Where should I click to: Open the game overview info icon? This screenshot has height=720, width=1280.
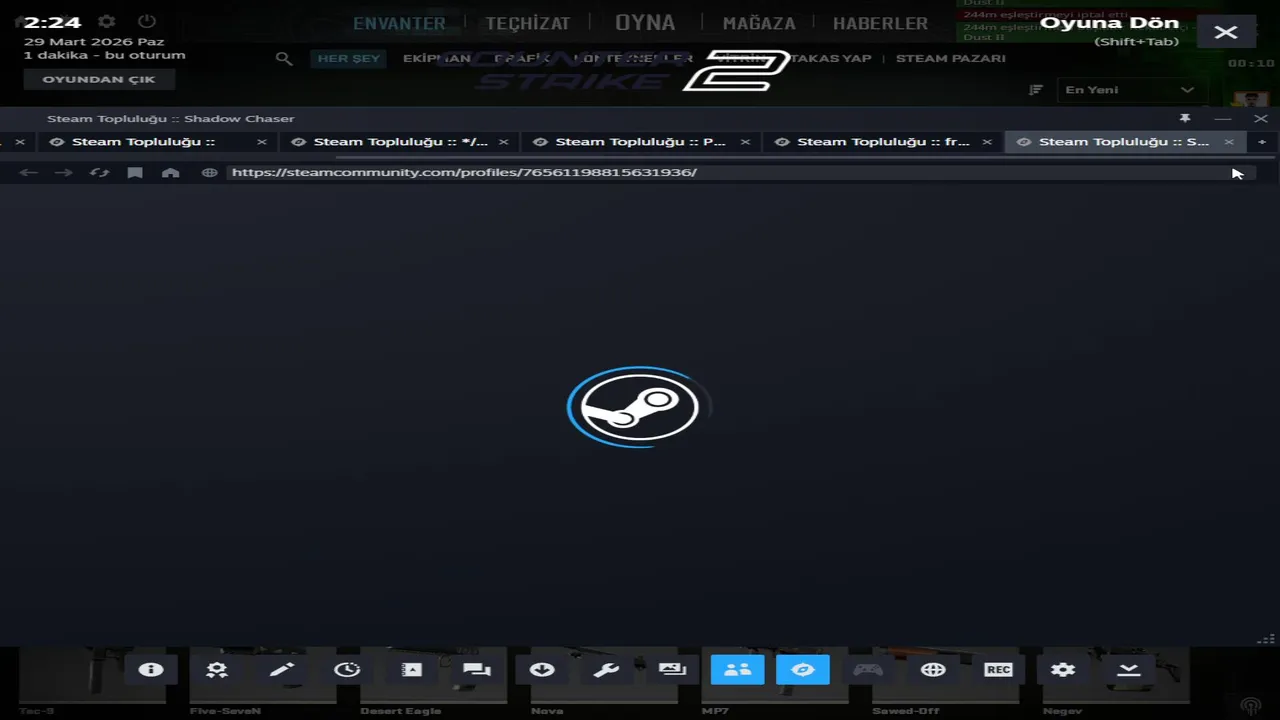(151, 670)
